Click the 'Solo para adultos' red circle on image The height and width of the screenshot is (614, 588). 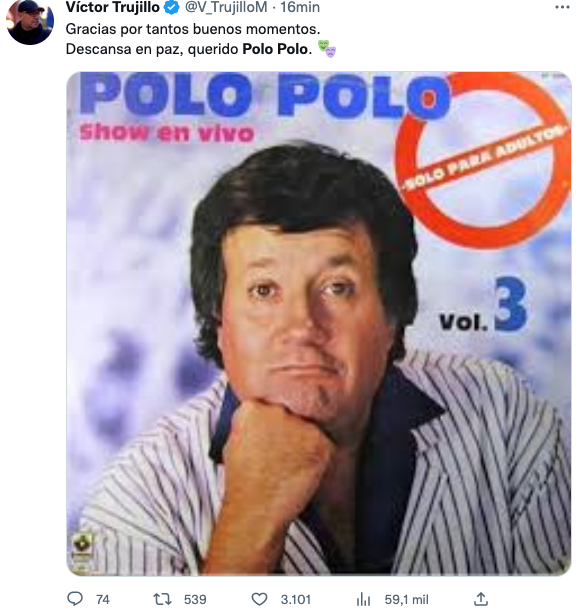[x=483, y=159]
